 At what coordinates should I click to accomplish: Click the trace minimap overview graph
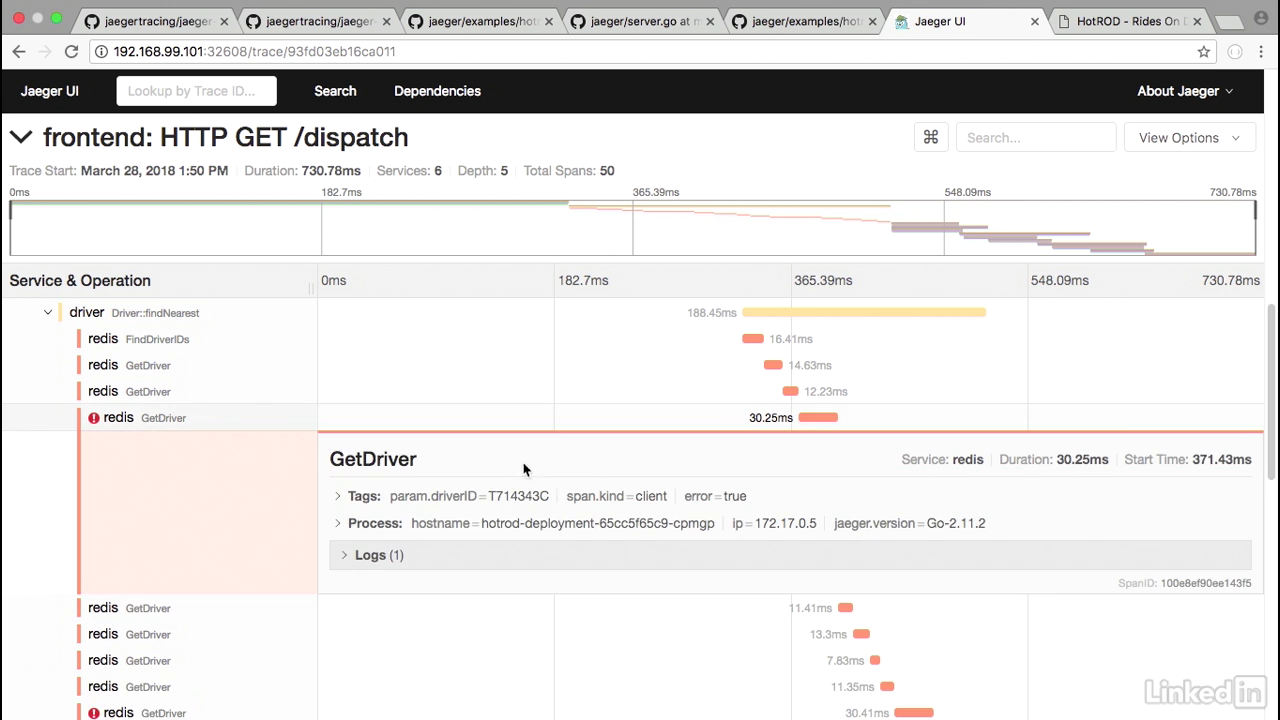(633, 228)
